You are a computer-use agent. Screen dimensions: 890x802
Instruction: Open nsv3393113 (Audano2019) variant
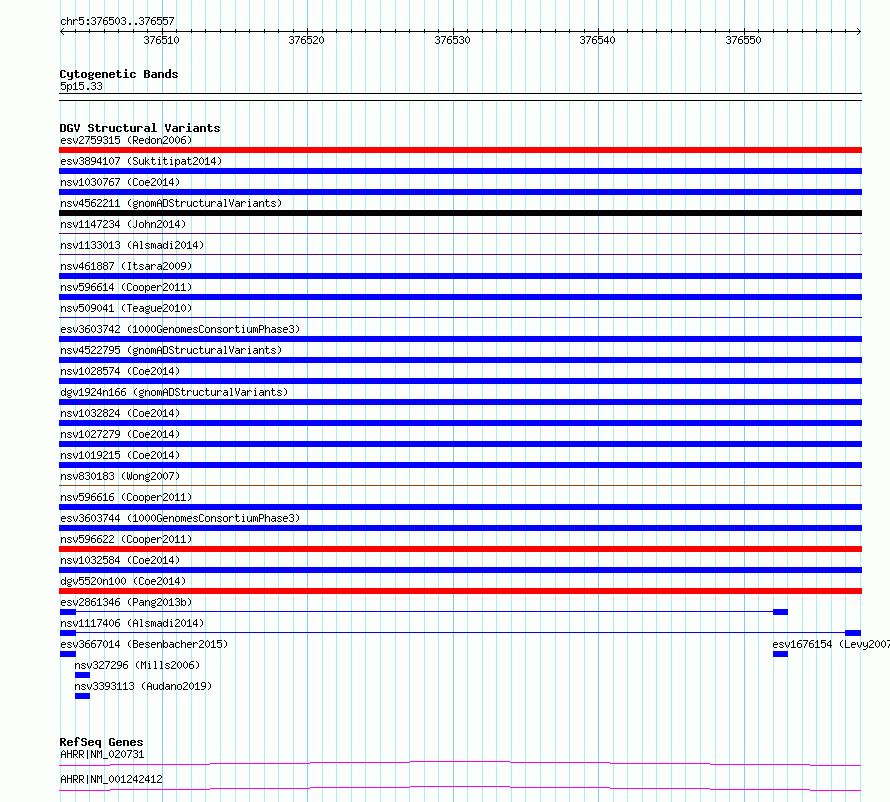pyautogui.click(x=143, y=686)
